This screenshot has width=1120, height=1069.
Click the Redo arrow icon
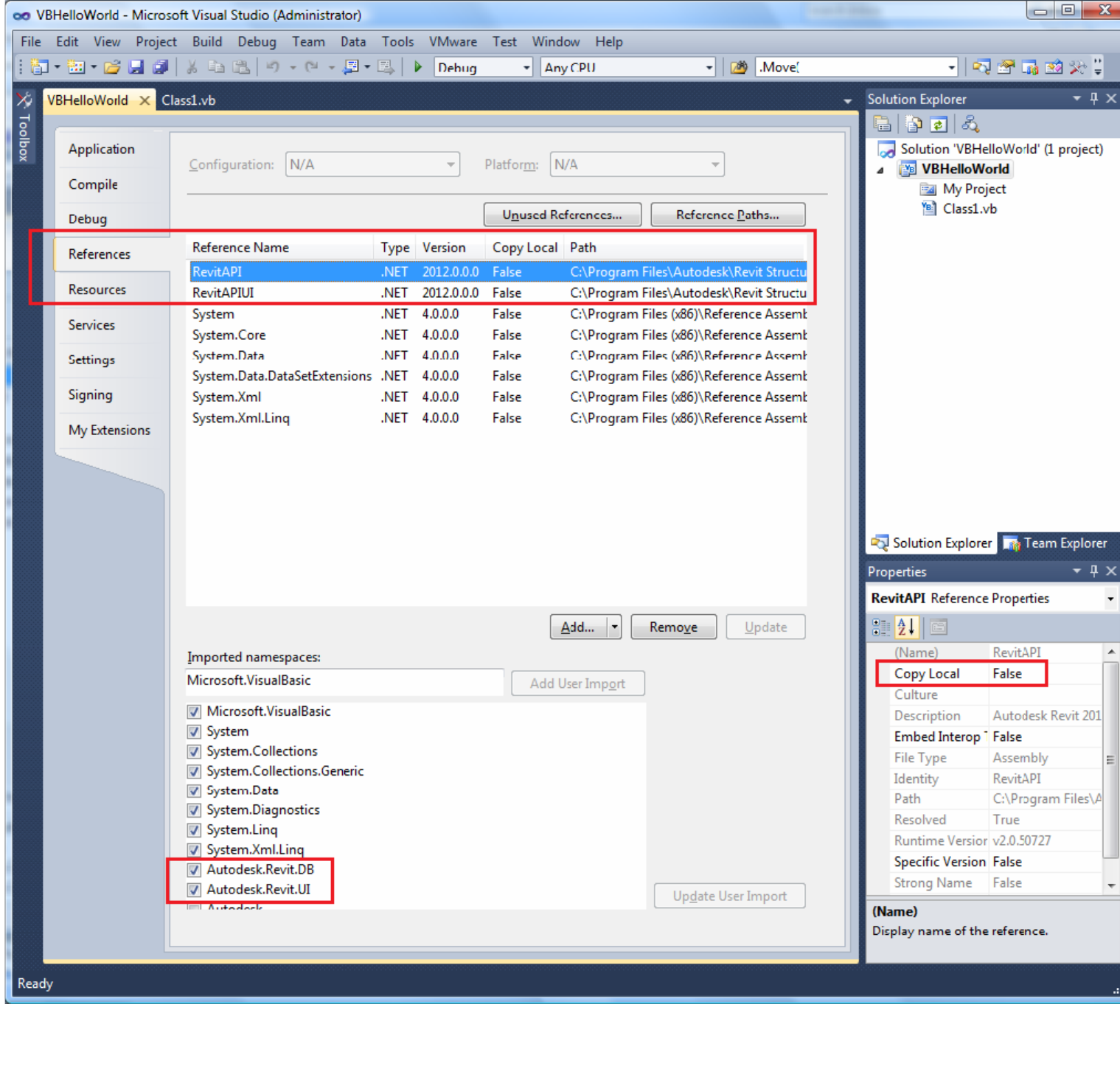click(x=312, y=67)
